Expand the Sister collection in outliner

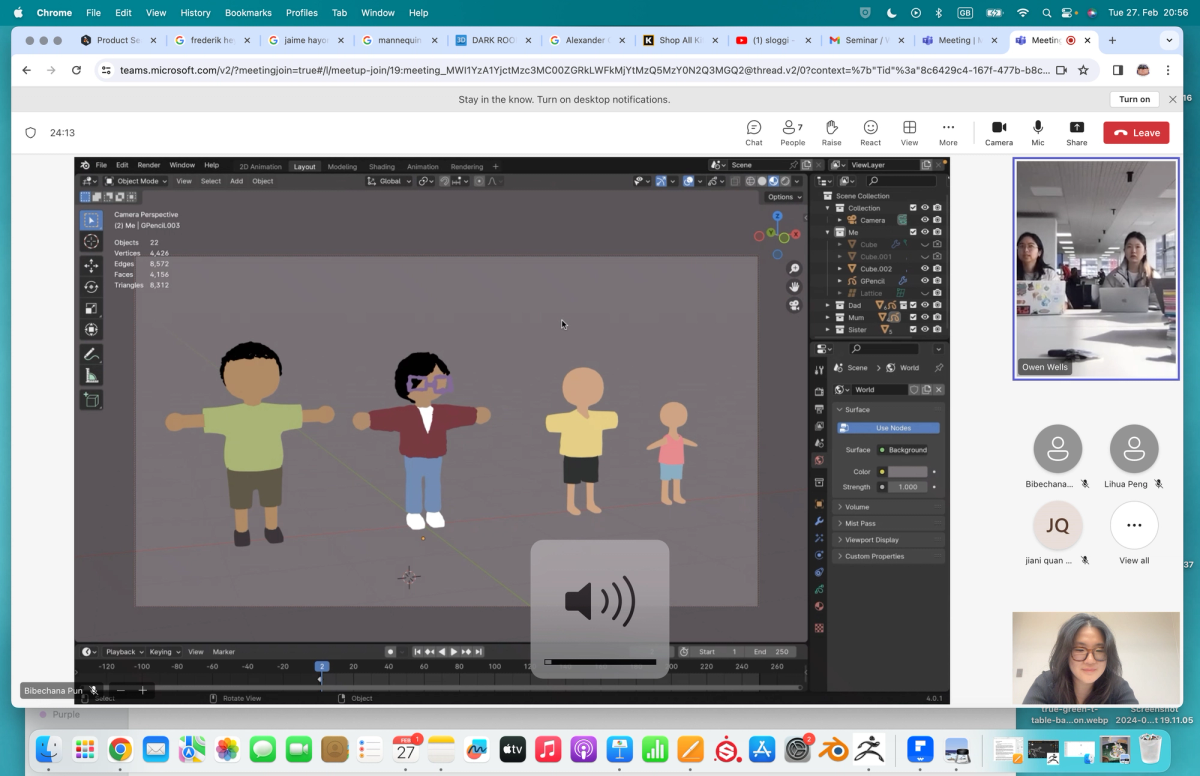(x=827, y=330)
